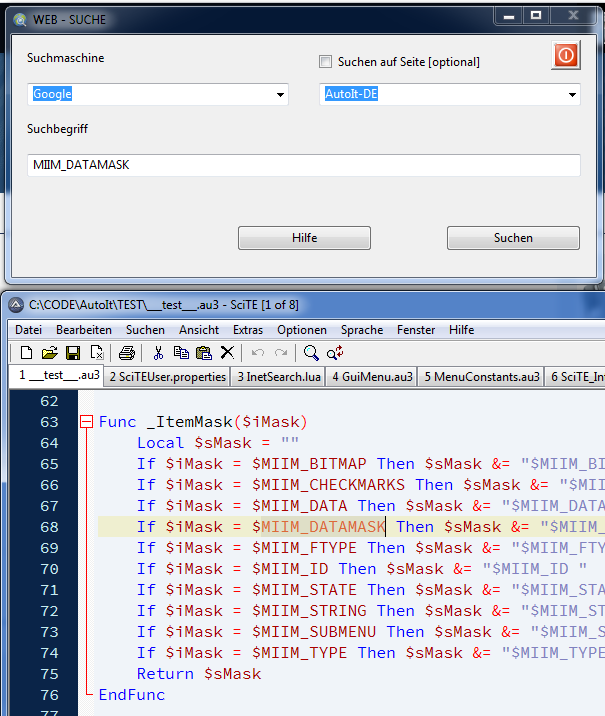Expand the AutoIt-DE site dropdown
605x716 pixels.
point(572,95)
